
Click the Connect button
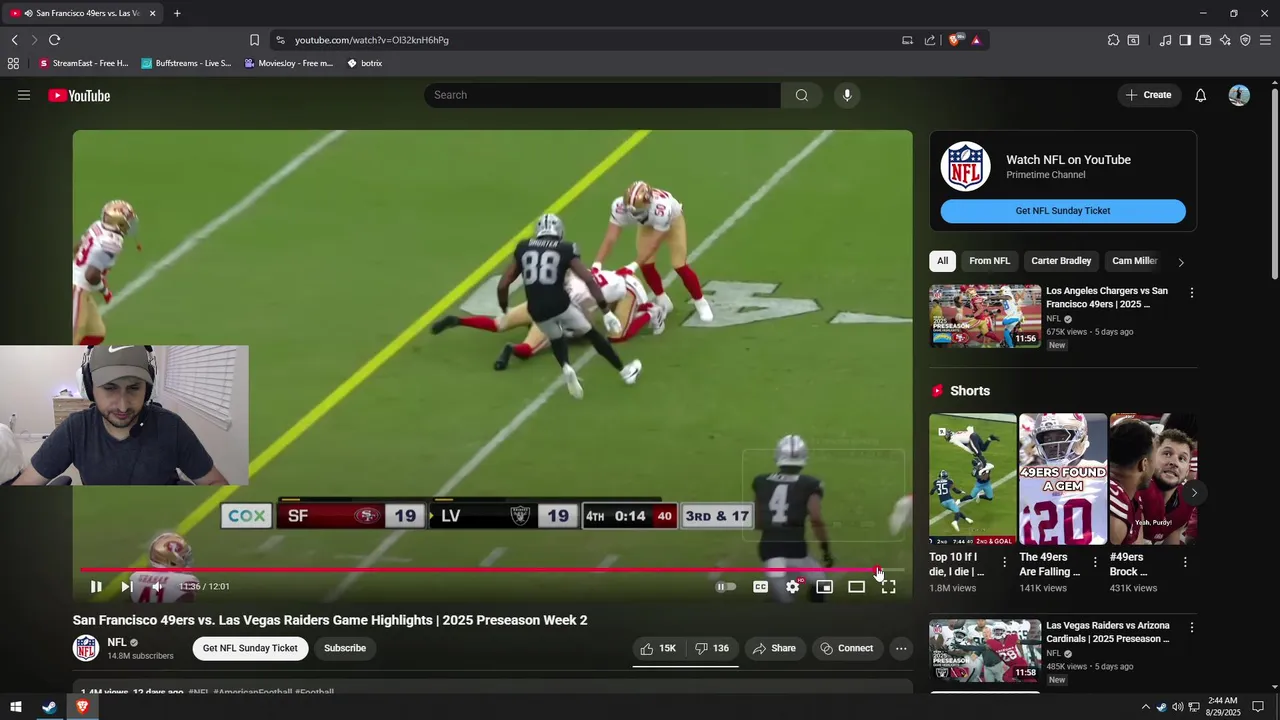click(847, 648)
